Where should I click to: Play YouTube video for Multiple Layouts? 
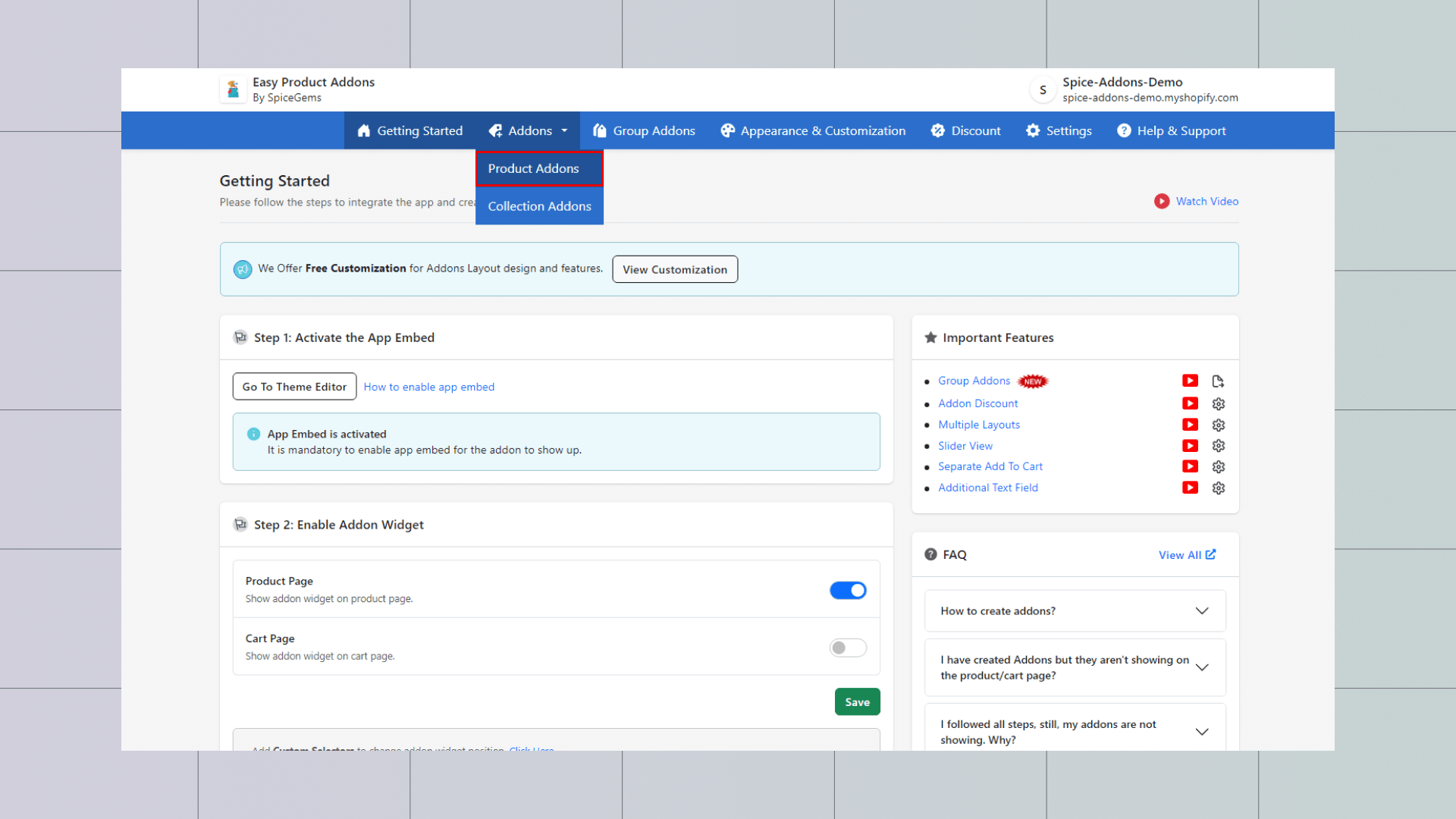[1190, 425]
